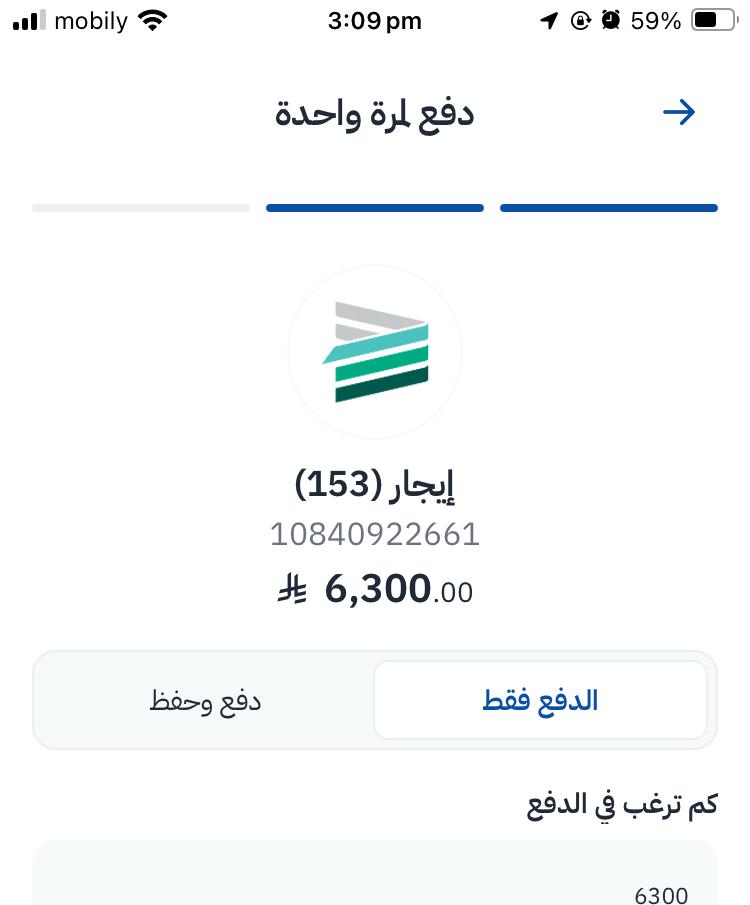
Task: Select the الدفع فقط option
Action: pos(540,700)
